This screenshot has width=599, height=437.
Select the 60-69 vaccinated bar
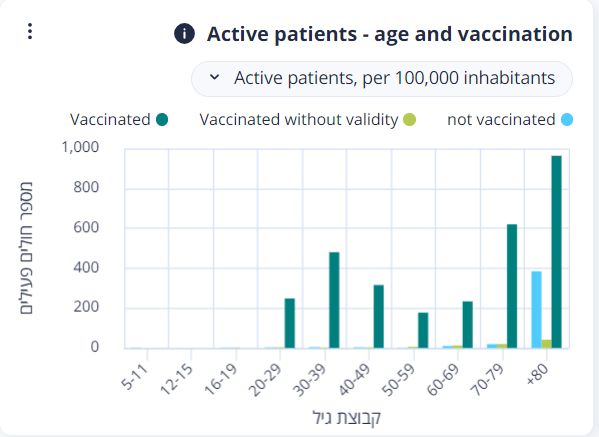pos(468,325)
